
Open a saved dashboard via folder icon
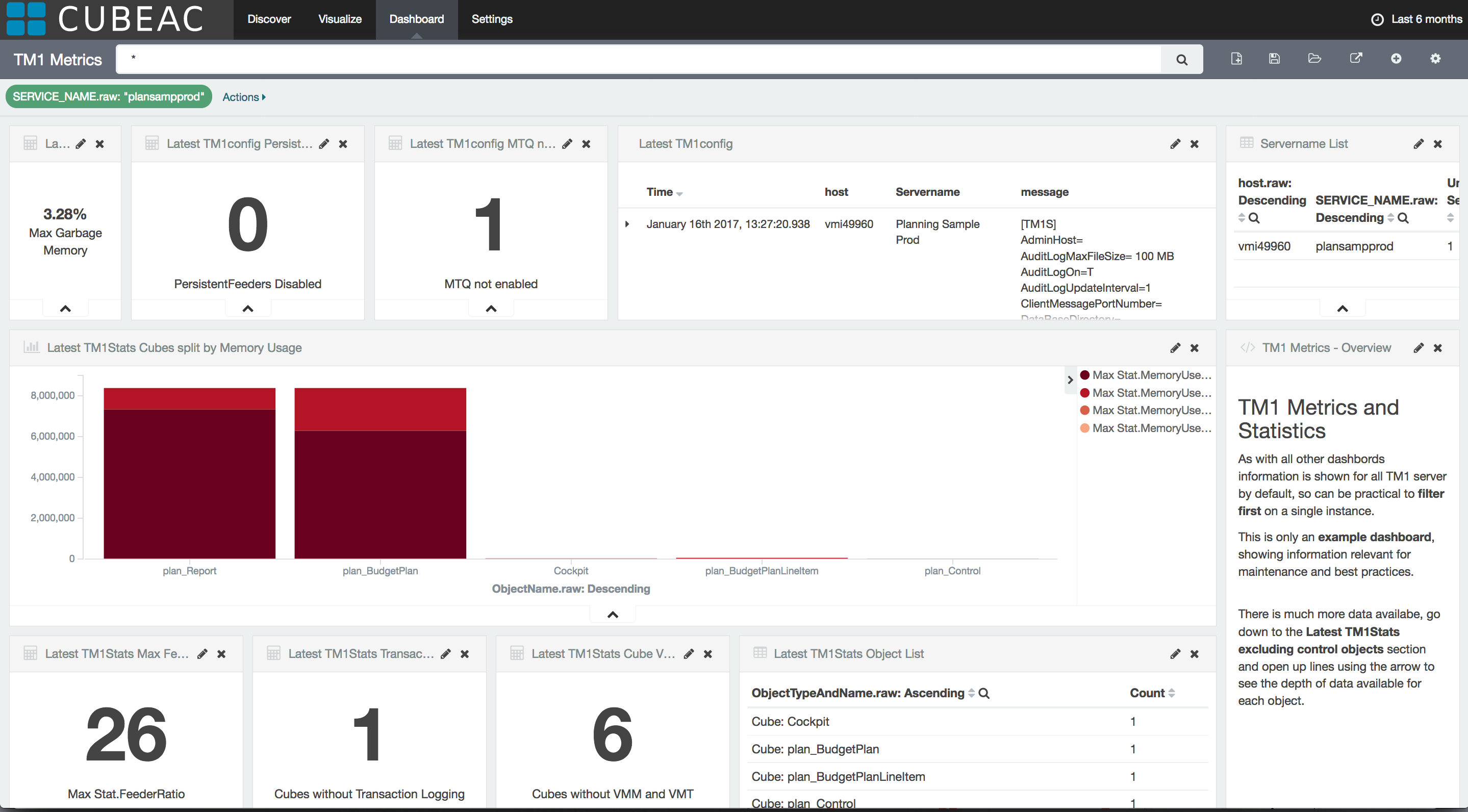coord(1314,59)
